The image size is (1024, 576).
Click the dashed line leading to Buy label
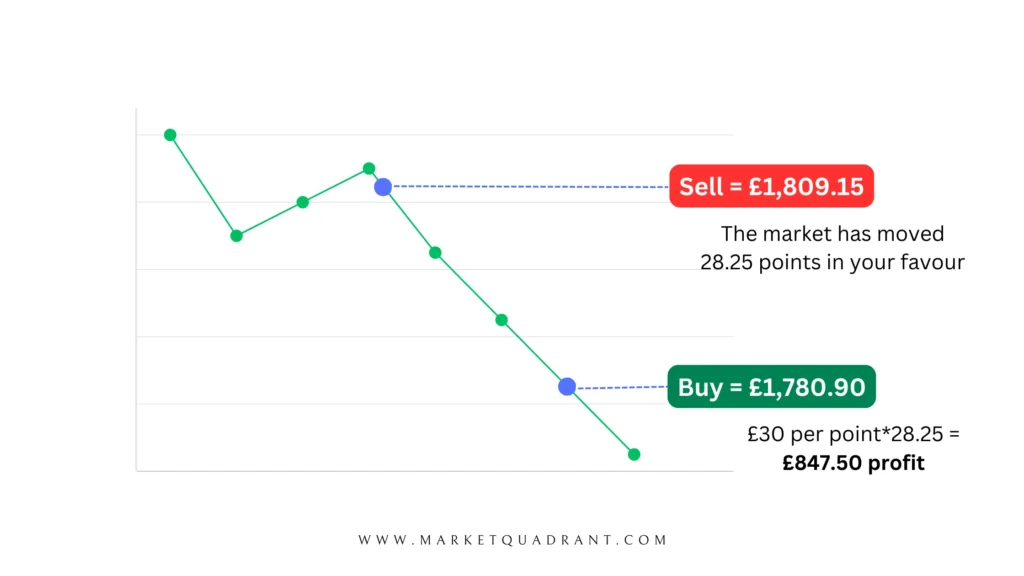click(x=622, y=387)
